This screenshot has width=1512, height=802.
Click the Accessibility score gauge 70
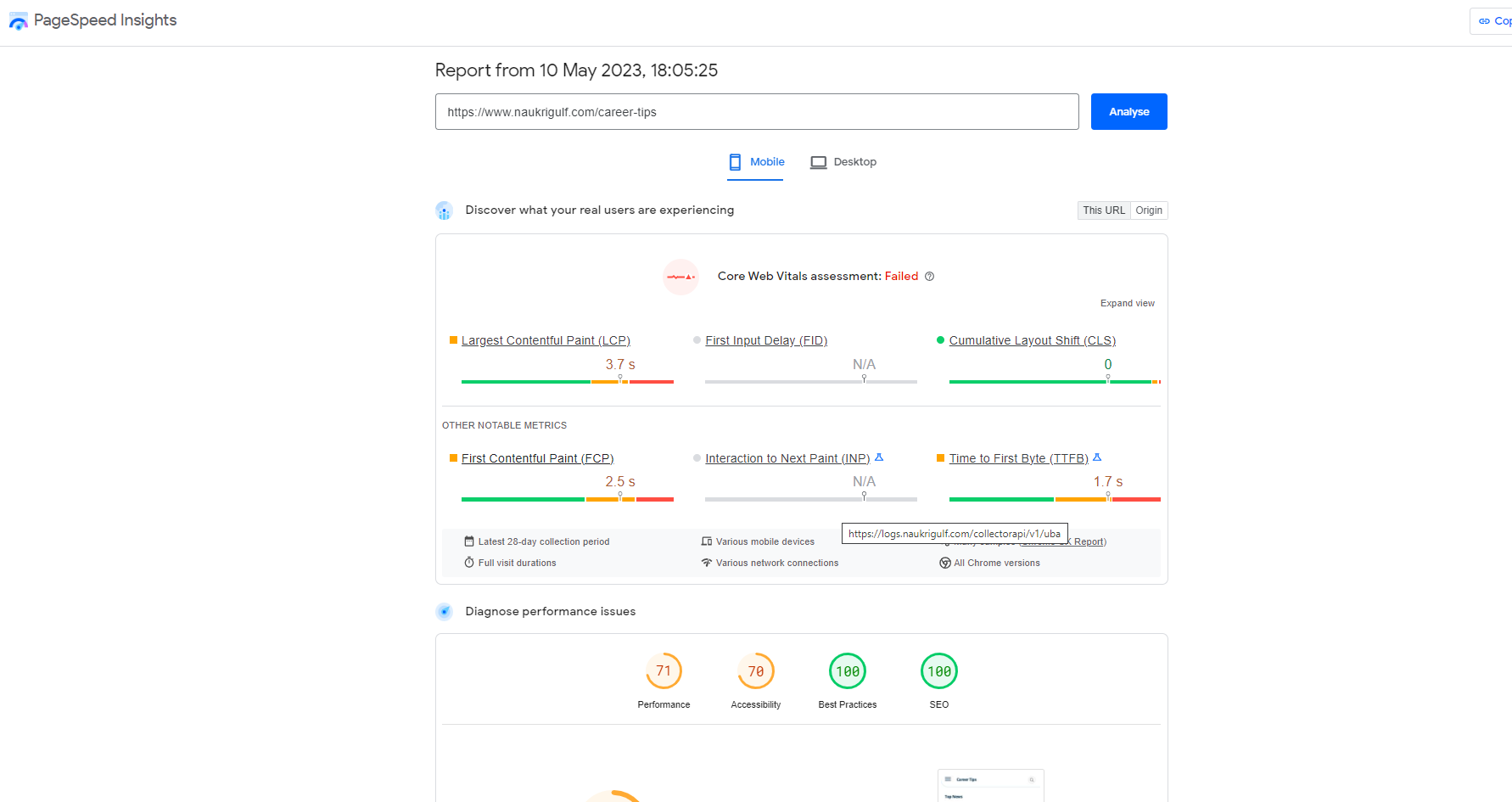(755, 671)
